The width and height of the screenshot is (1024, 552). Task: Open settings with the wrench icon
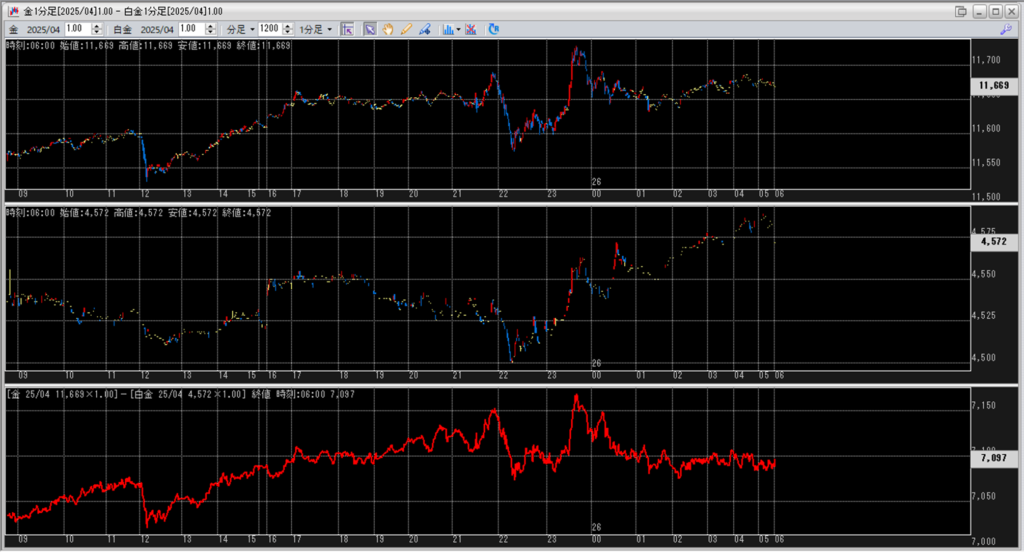click(x=1006, y=30)
